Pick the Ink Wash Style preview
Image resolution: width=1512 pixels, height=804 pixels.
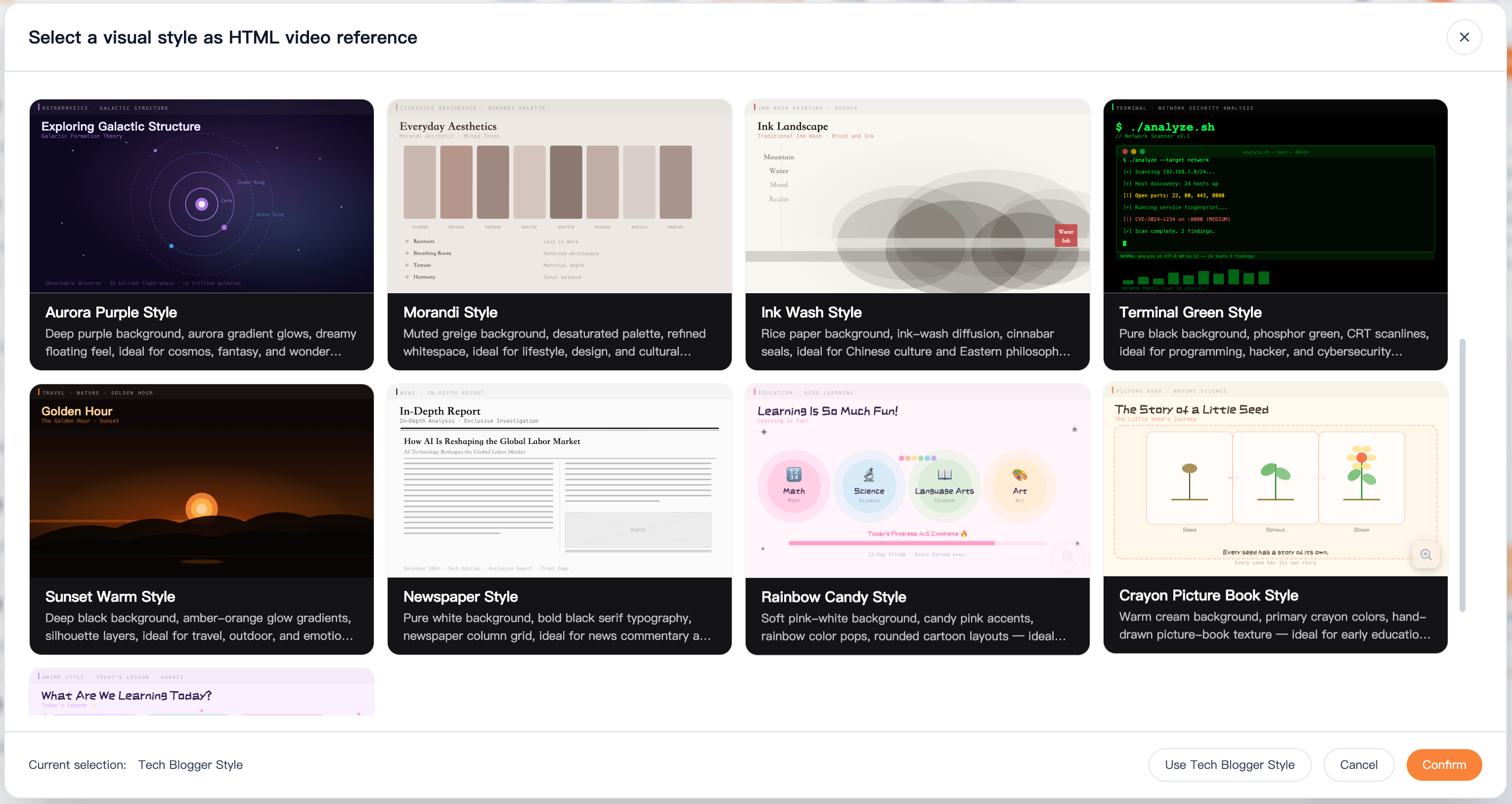(917, 196)
